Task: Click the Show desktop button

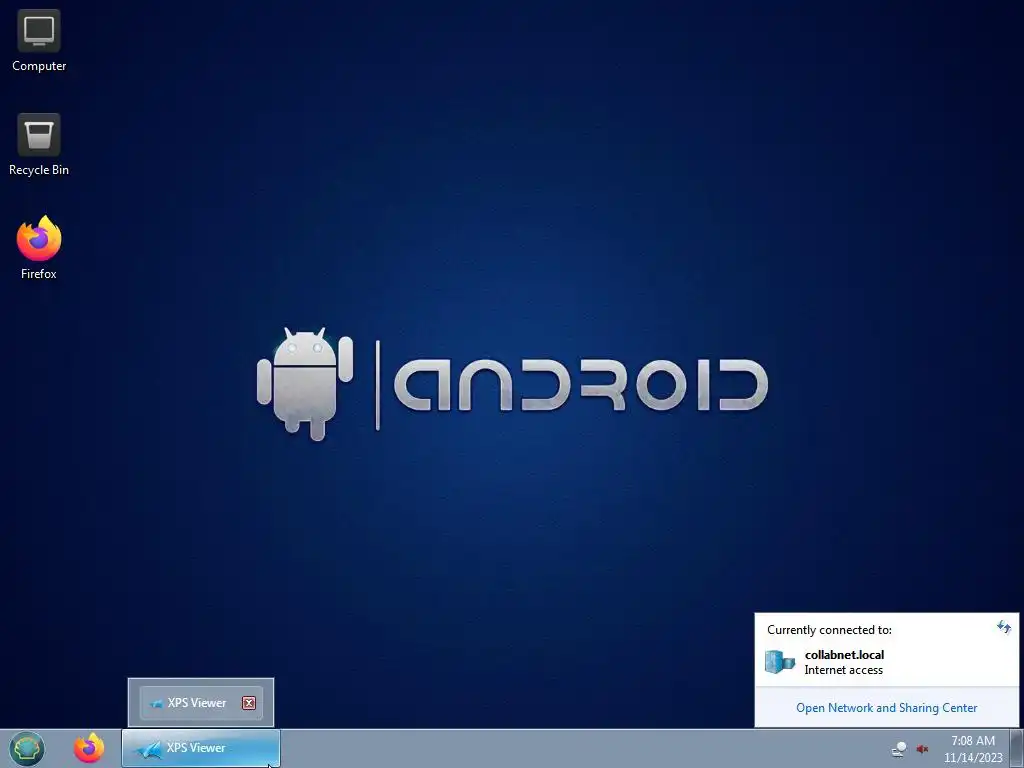Action: pyautogui.click(x=1016, y=748)
